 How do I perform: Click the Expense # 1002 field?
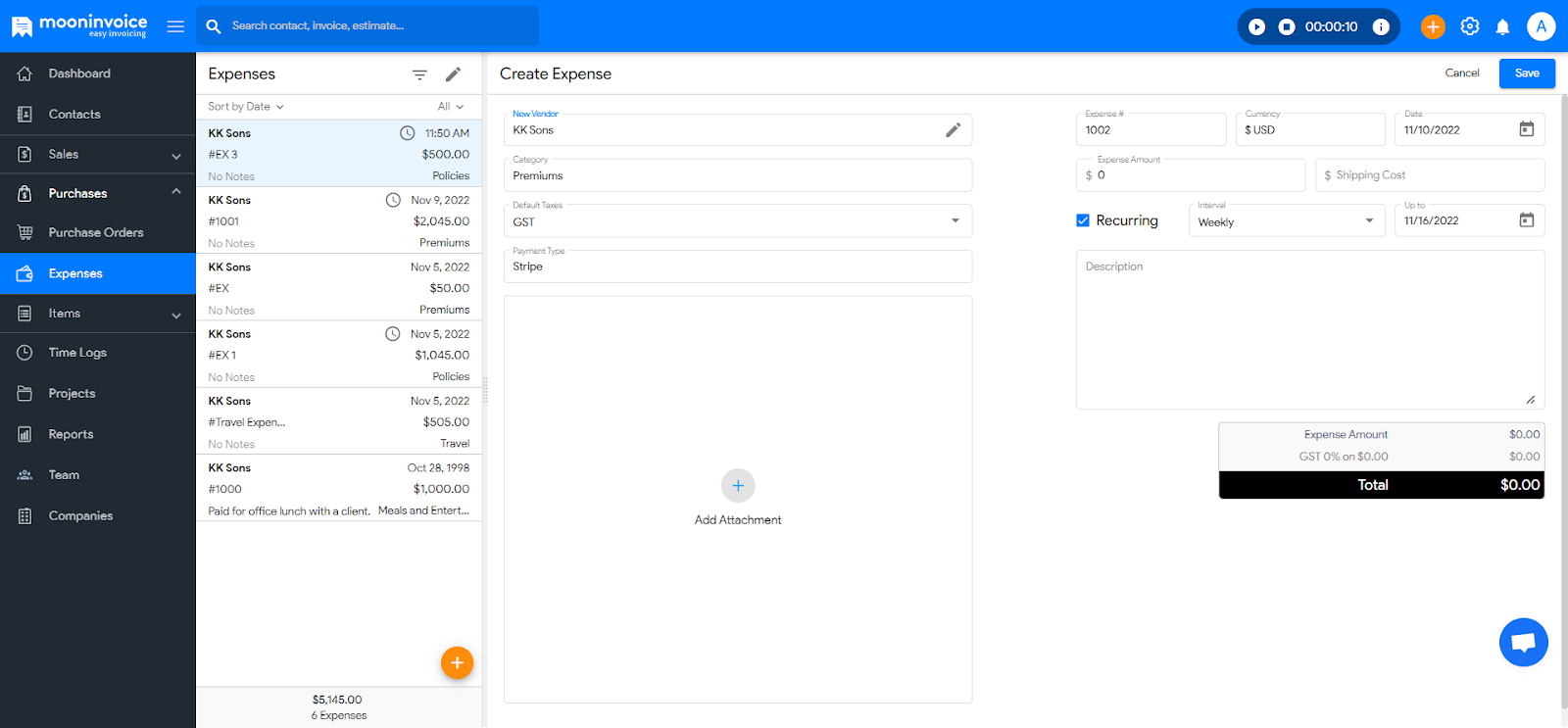[x=1151, y=129]
